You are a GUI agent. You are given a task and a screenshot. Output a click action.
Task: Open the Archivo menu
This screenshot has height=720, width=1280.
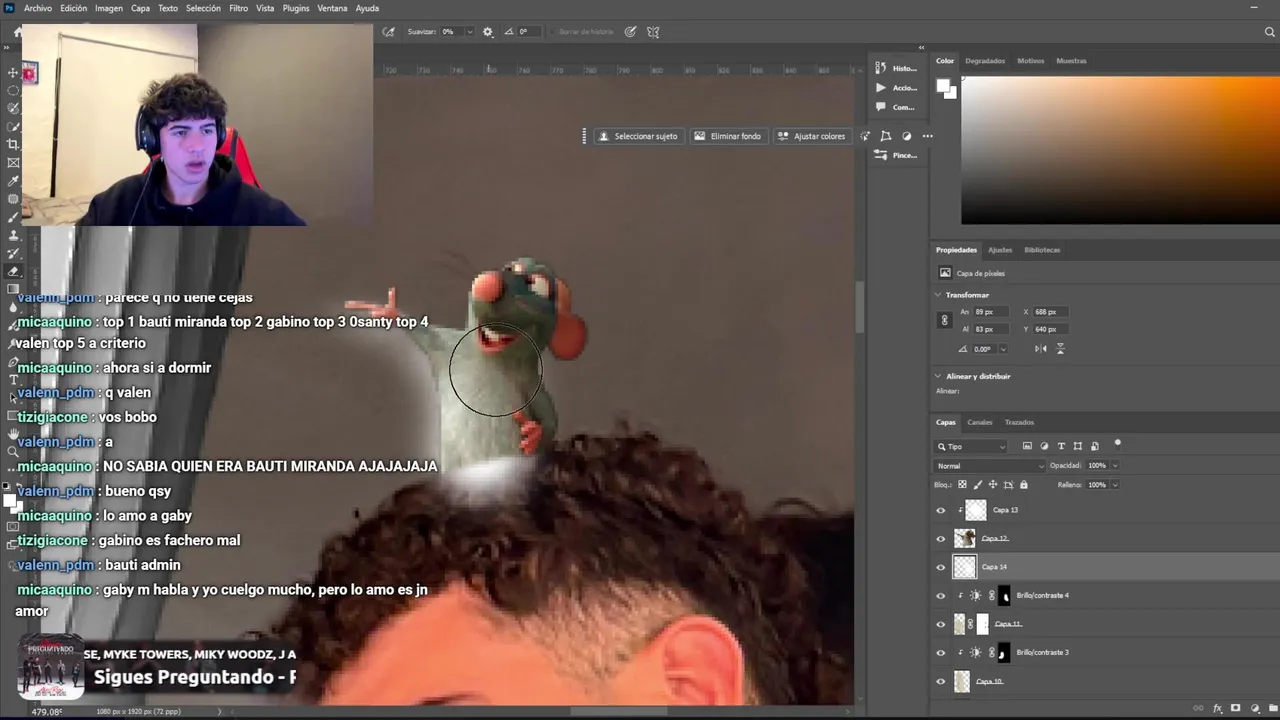click(x=37, y=8)
